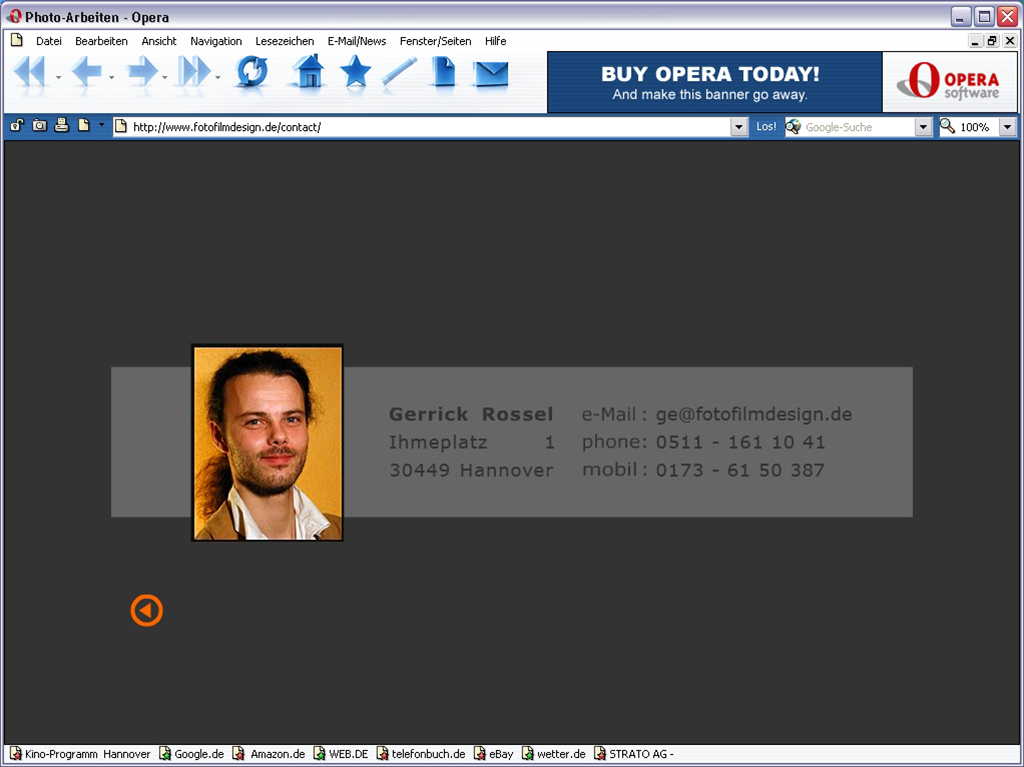Click the name Gerrick Rossel
Viewport: 1024px width, 767px height.
tap(471, 414)
